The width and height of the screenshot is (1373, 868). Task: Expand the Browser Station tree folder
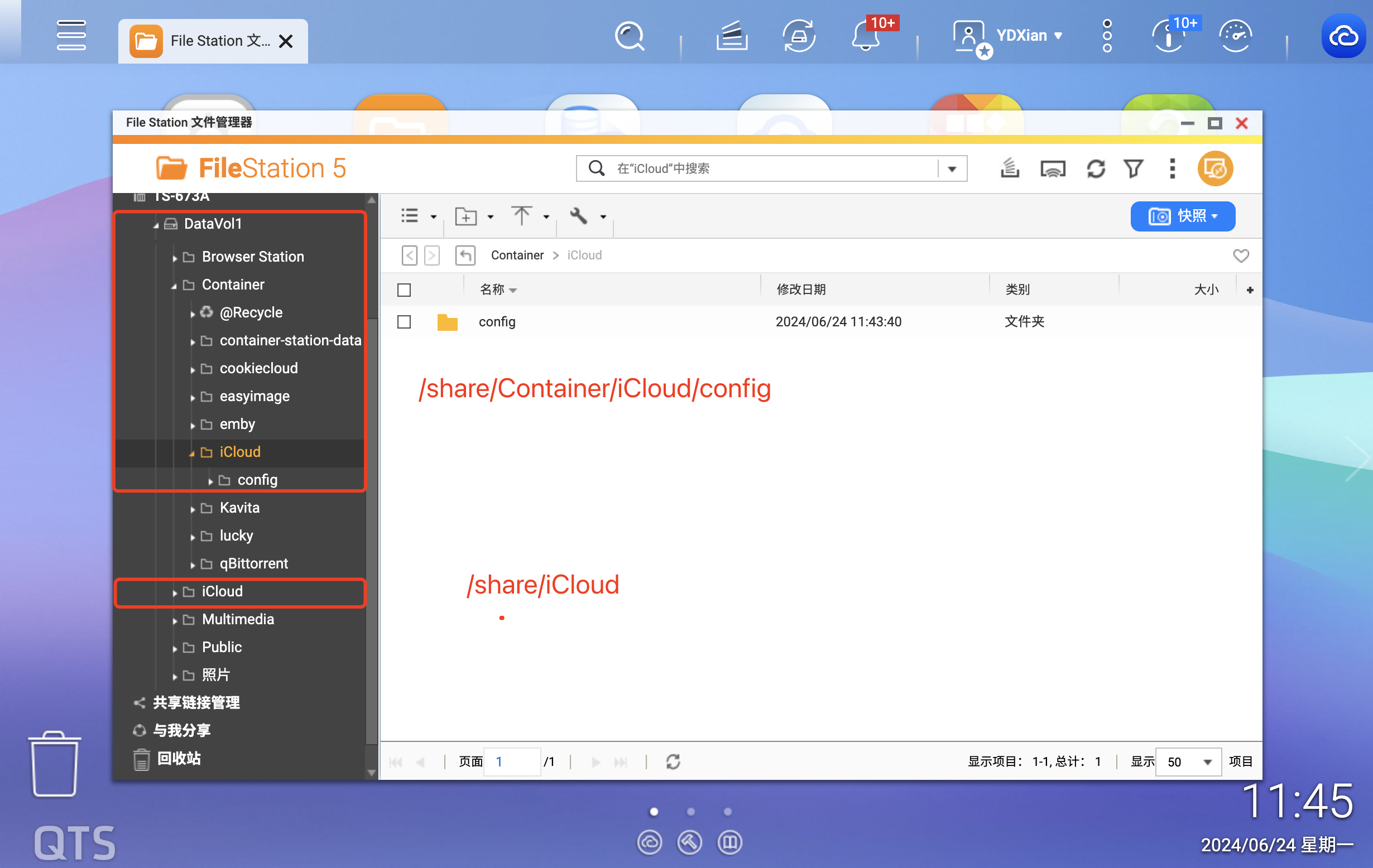coord(175,258)
